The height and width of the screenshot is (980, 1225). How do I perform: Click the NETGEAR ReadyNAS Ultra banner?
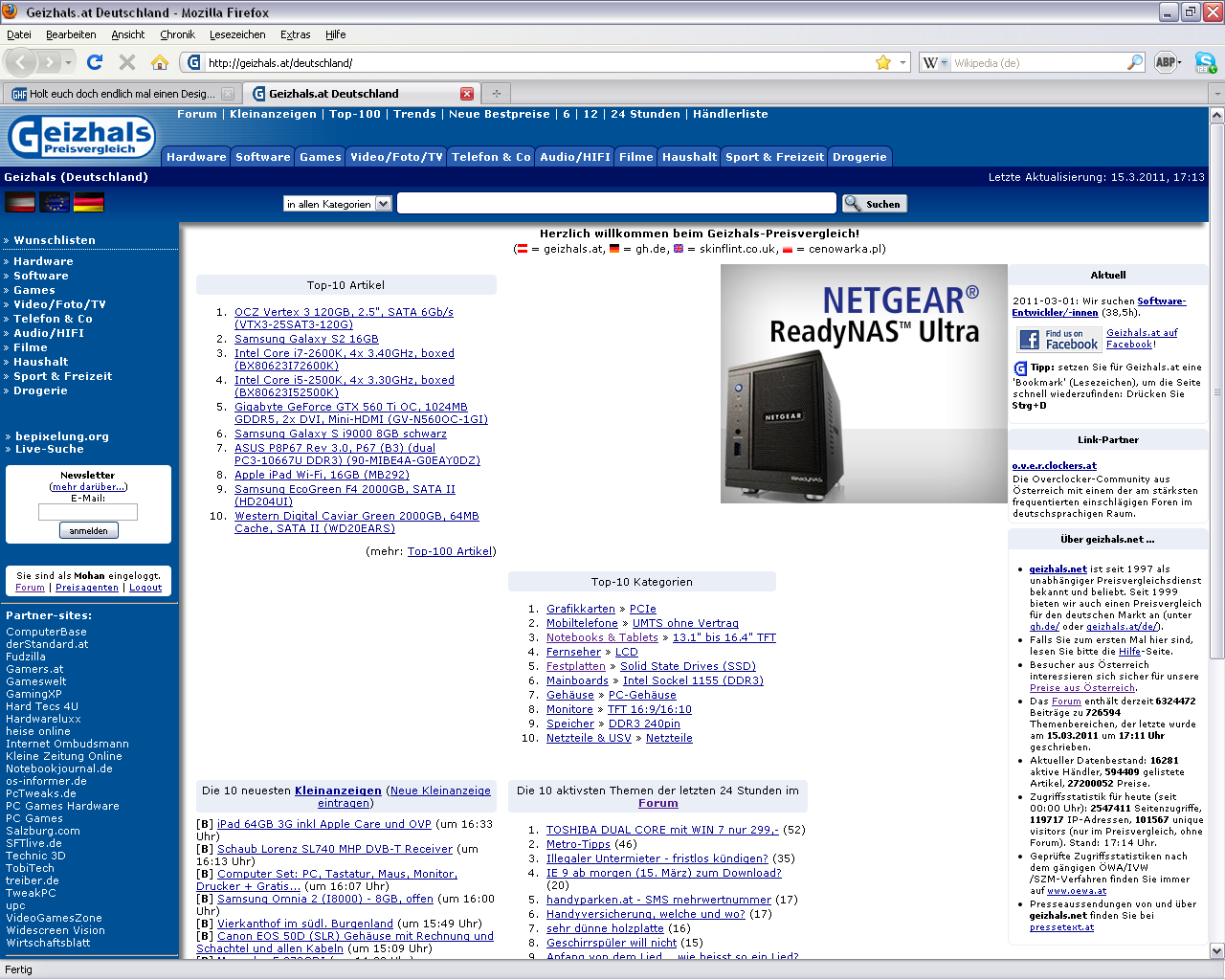click(863, 384)
